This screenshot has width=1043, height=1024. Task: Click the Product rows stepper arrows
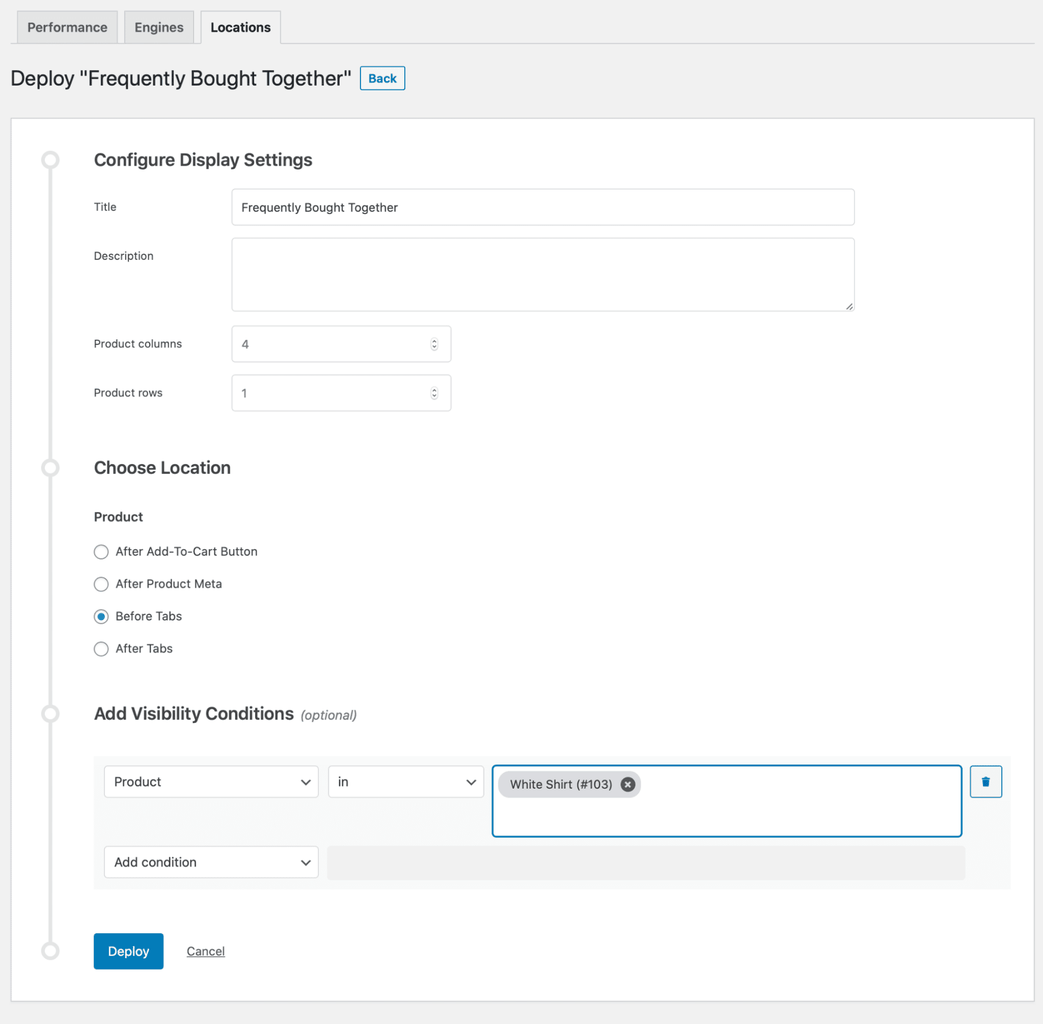tap(434, 393)
